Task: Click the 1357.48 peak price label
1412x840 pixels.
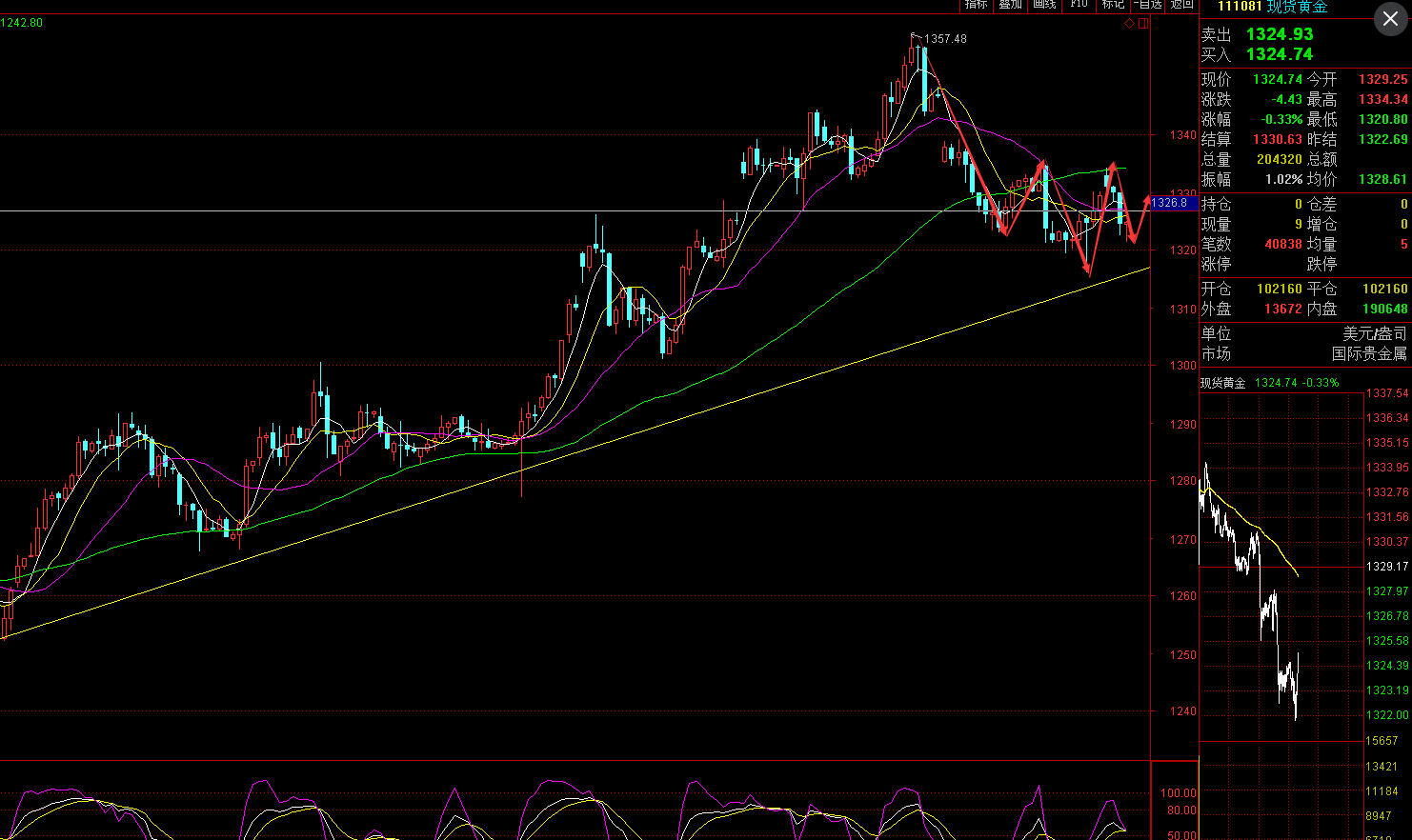Action: 945,39
